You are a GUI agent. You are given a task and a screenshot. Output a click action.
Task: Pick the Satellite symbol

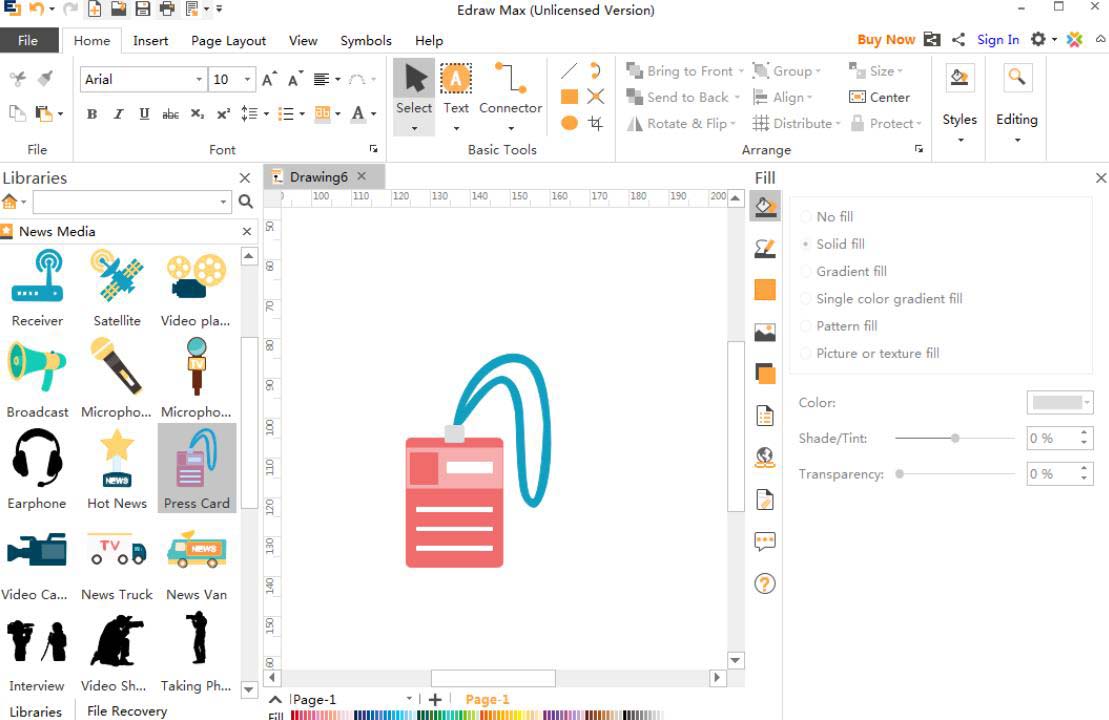[117, 288]
